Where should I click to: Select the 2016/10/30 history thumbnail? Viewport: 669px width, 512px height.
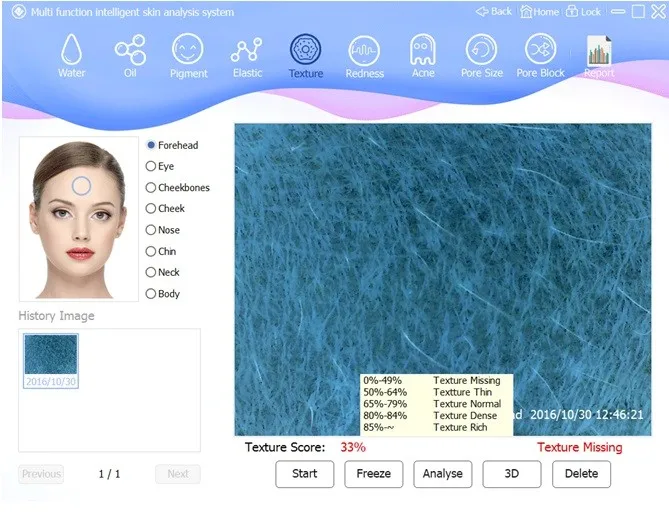click(x=51, y=361)
